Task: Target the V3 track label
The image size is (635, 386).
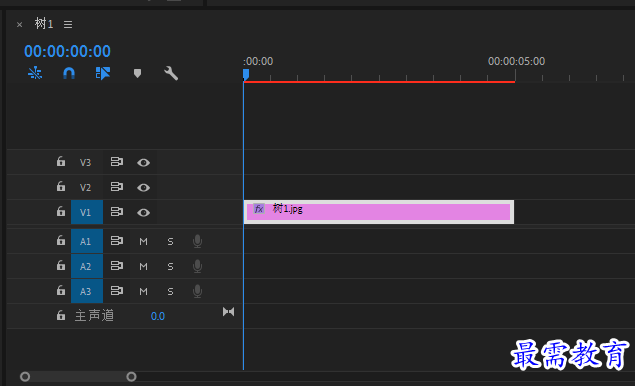Action: click(85, 162)
